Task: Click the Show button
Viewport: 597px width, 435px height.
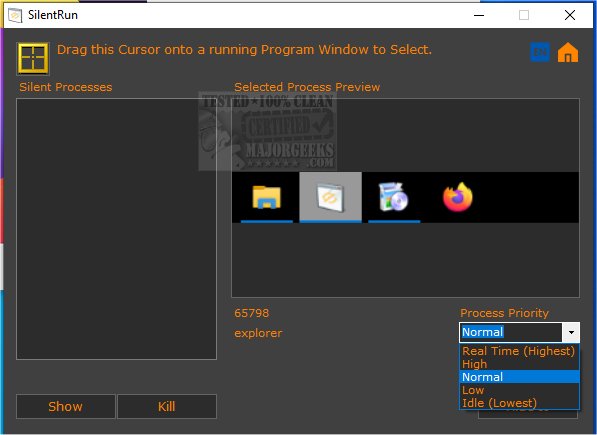Action: (x=65, y=406)
